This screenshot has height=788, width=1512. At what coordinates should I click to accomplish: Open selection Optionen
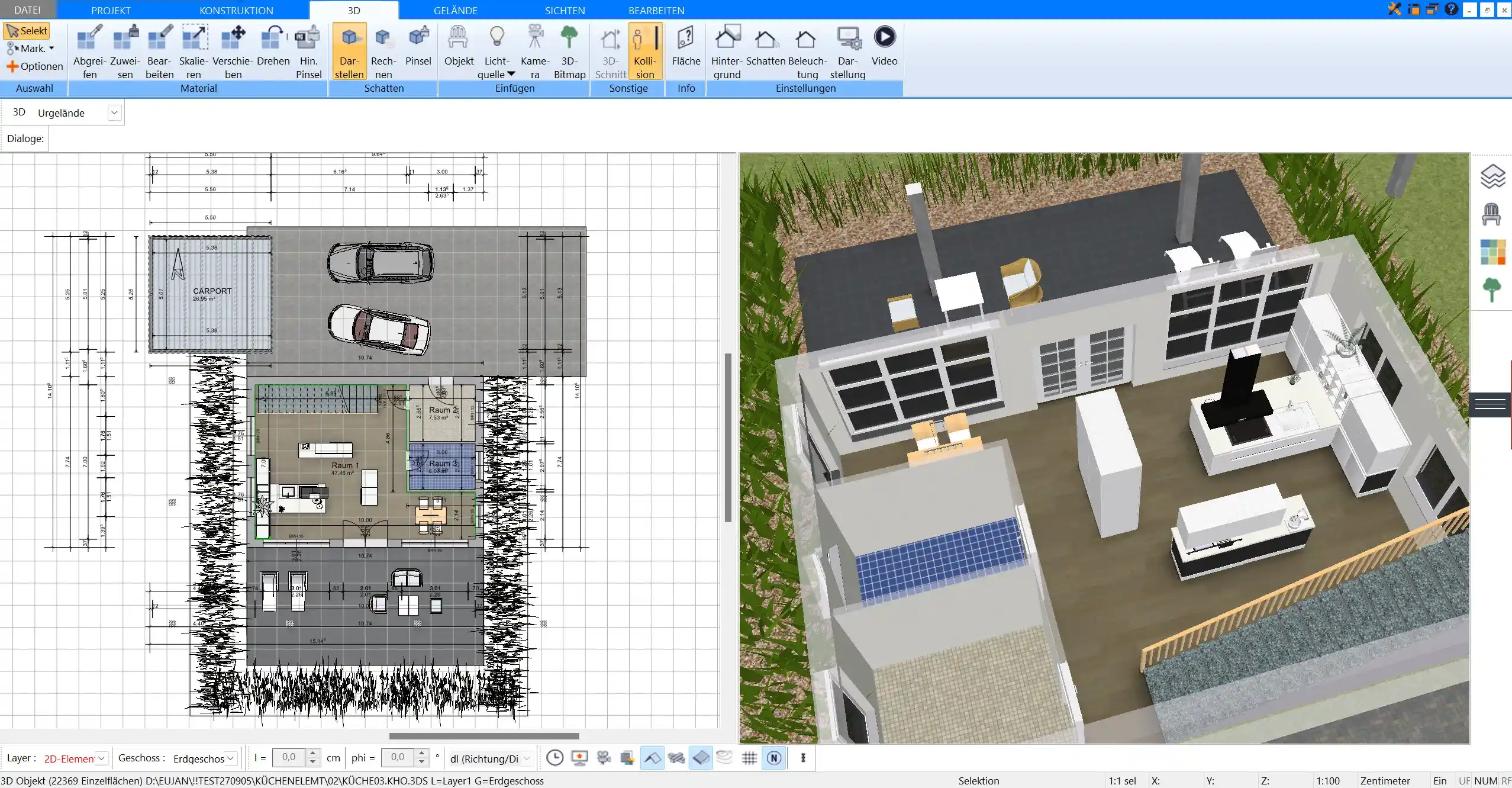point(34,66)
